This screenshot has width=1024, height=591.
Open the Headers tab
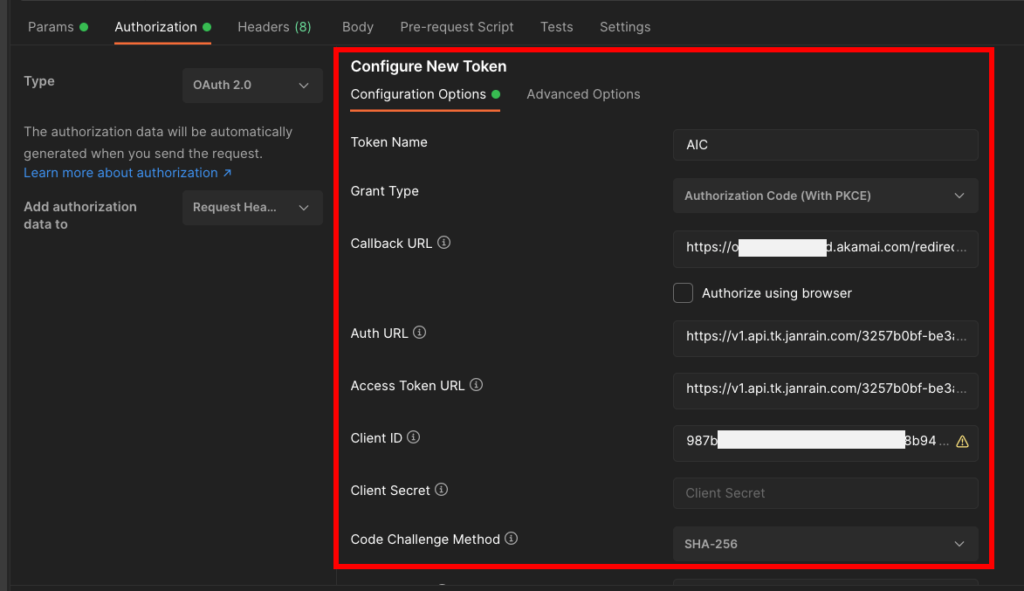point(273,27)
